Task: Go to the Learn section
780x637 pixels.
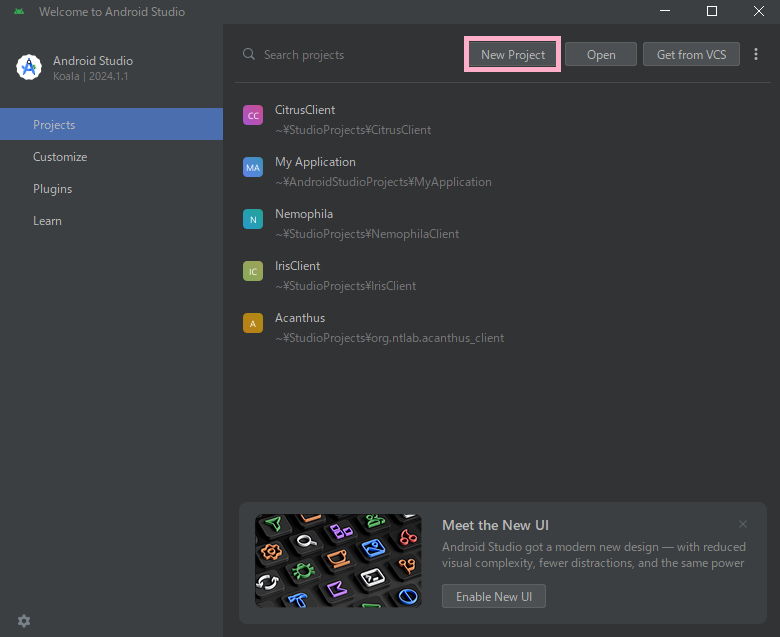Action: pyautogui.click(x=111, y=221)
